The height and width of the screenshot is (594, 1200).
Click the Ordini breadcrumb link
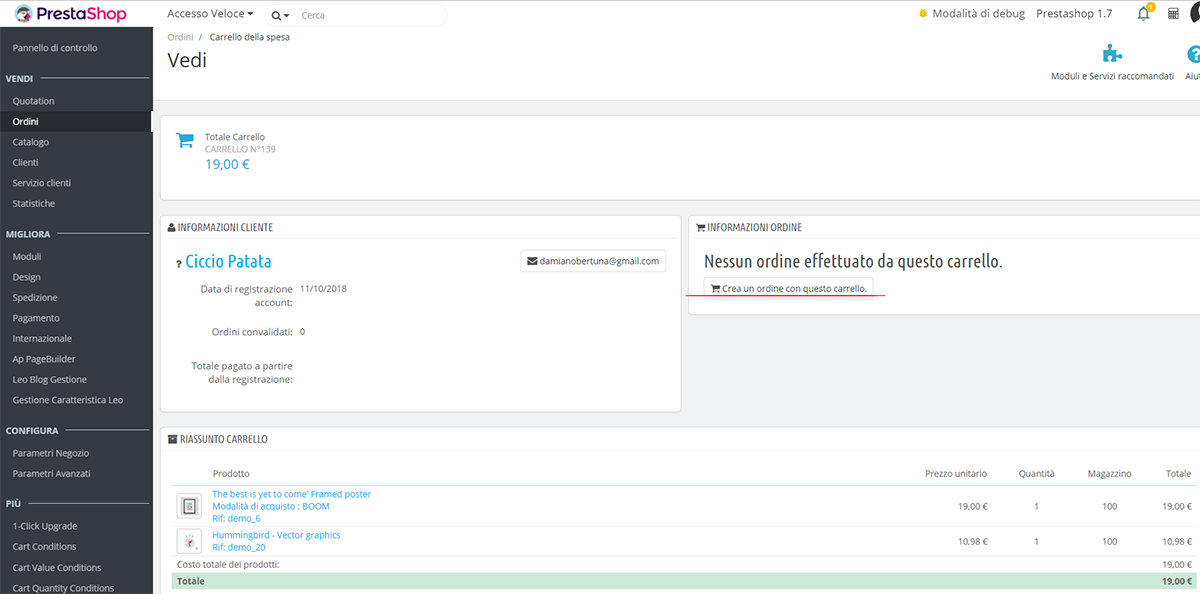(180, 37)
